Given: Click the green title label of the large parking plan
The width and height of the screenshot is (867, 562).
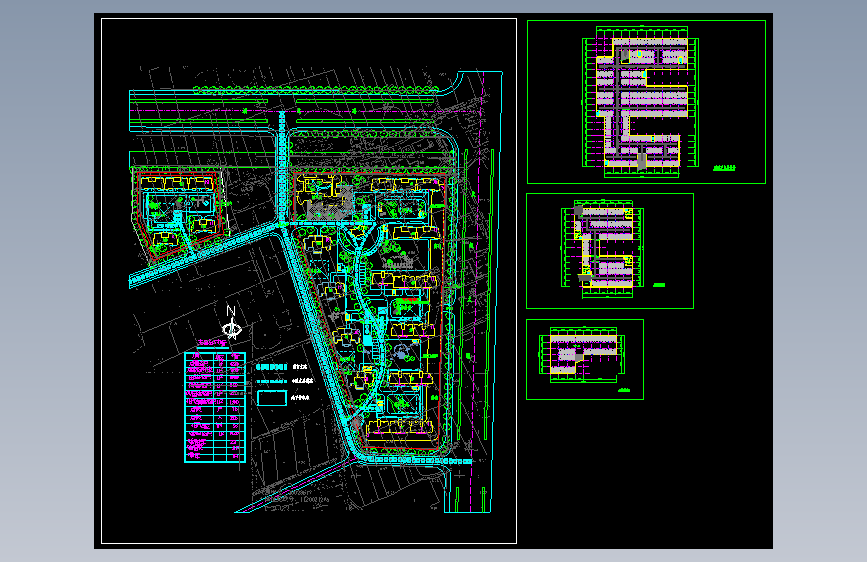Looking at the screenshot, I should [724, 168].
